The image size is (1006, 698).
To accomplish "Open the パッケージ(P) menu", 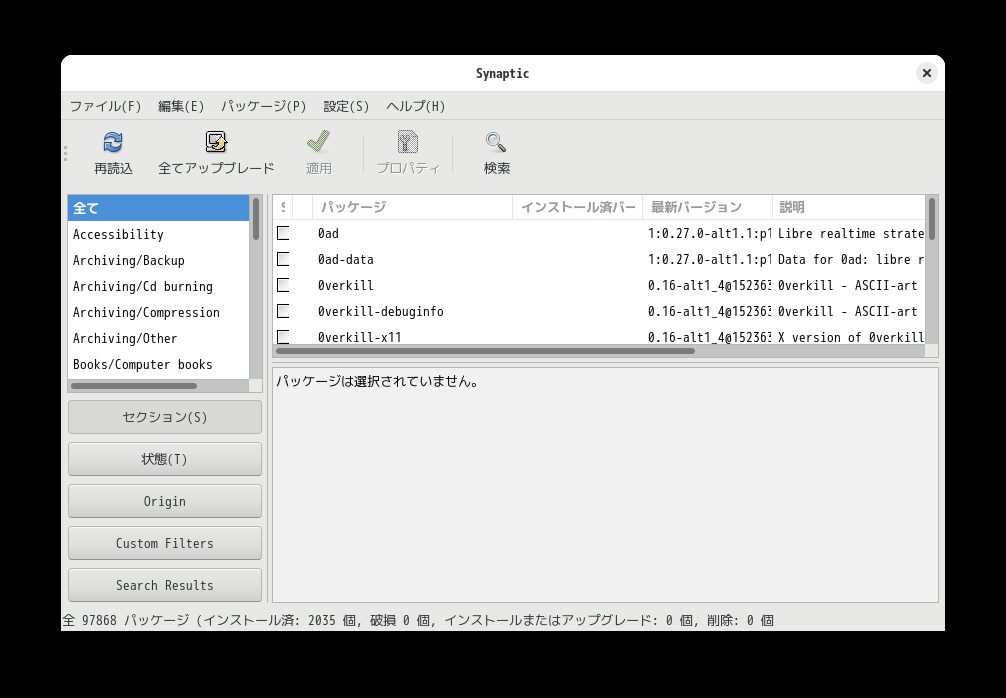I will (264, 106).
